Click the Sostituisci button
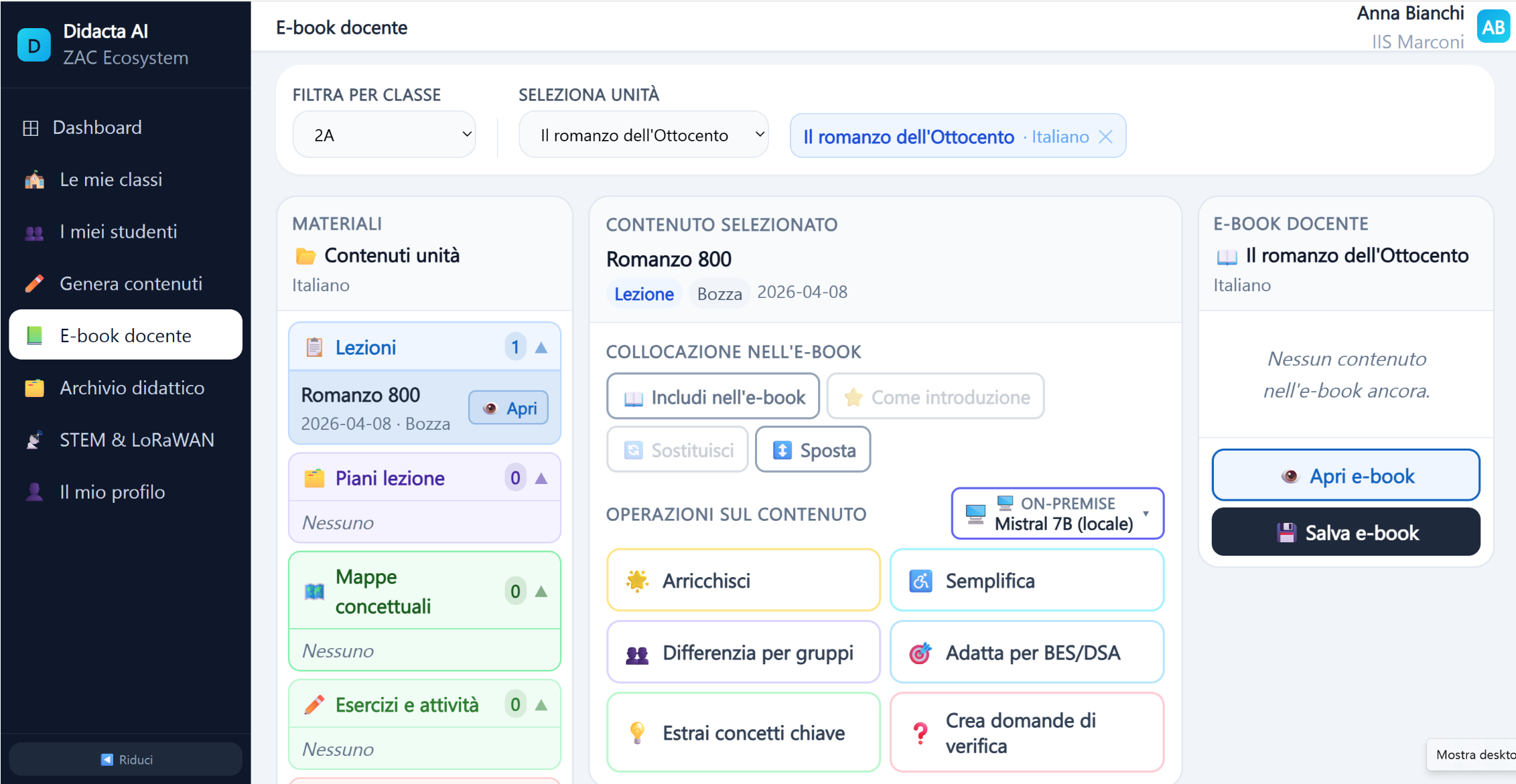This screenshot has height=784, width=1516. point(677,450)
